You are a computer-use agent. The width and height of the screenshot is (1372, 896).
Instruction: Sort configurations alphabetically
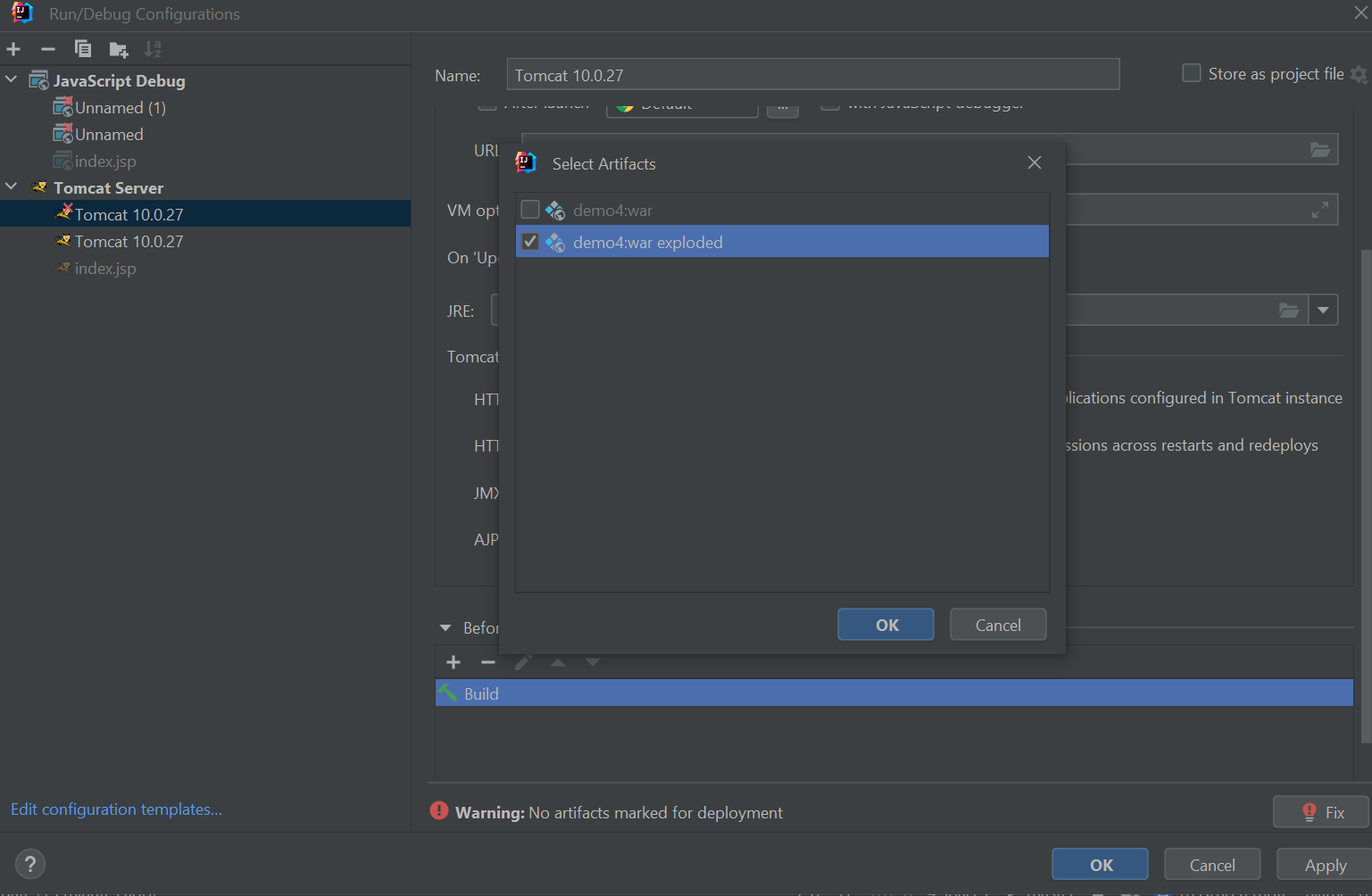[x=153, y=49]
